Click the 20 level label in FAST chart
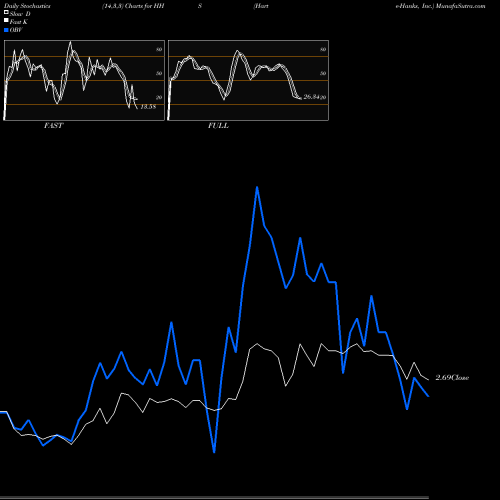Screen dimensions: 500x500 pyautogui.click(x=159, y=97)
